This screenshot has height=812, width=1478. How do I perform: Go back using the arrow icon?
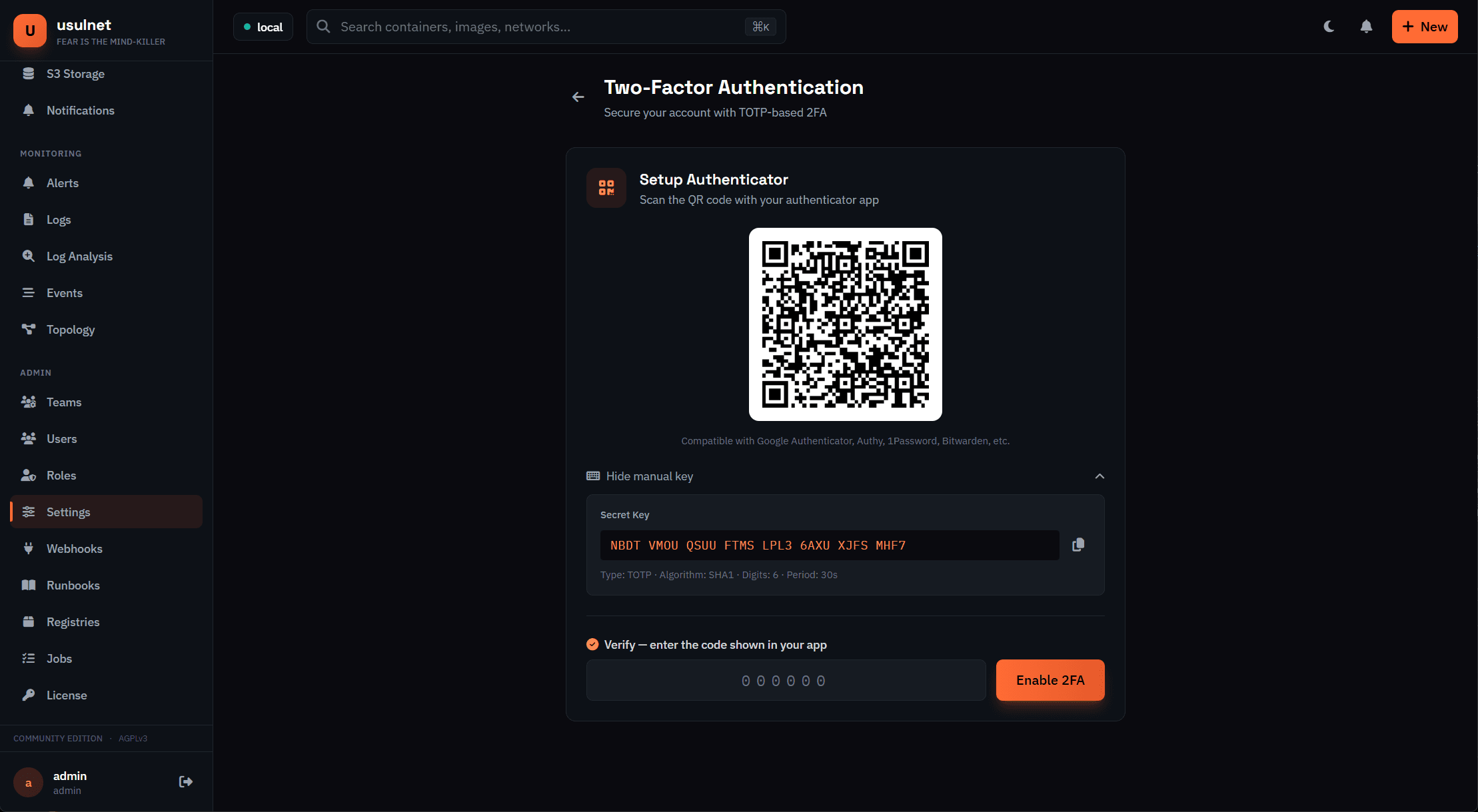coord(578,97)
